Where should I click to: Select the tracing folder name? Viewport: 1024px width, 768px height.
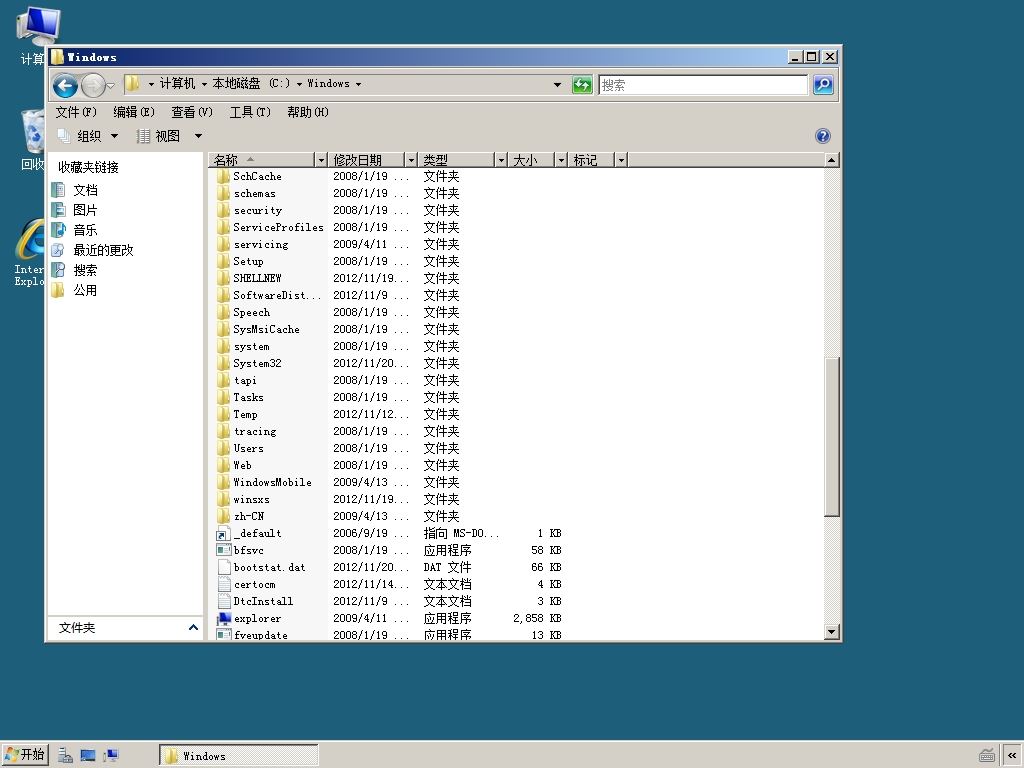click(255, 432)
